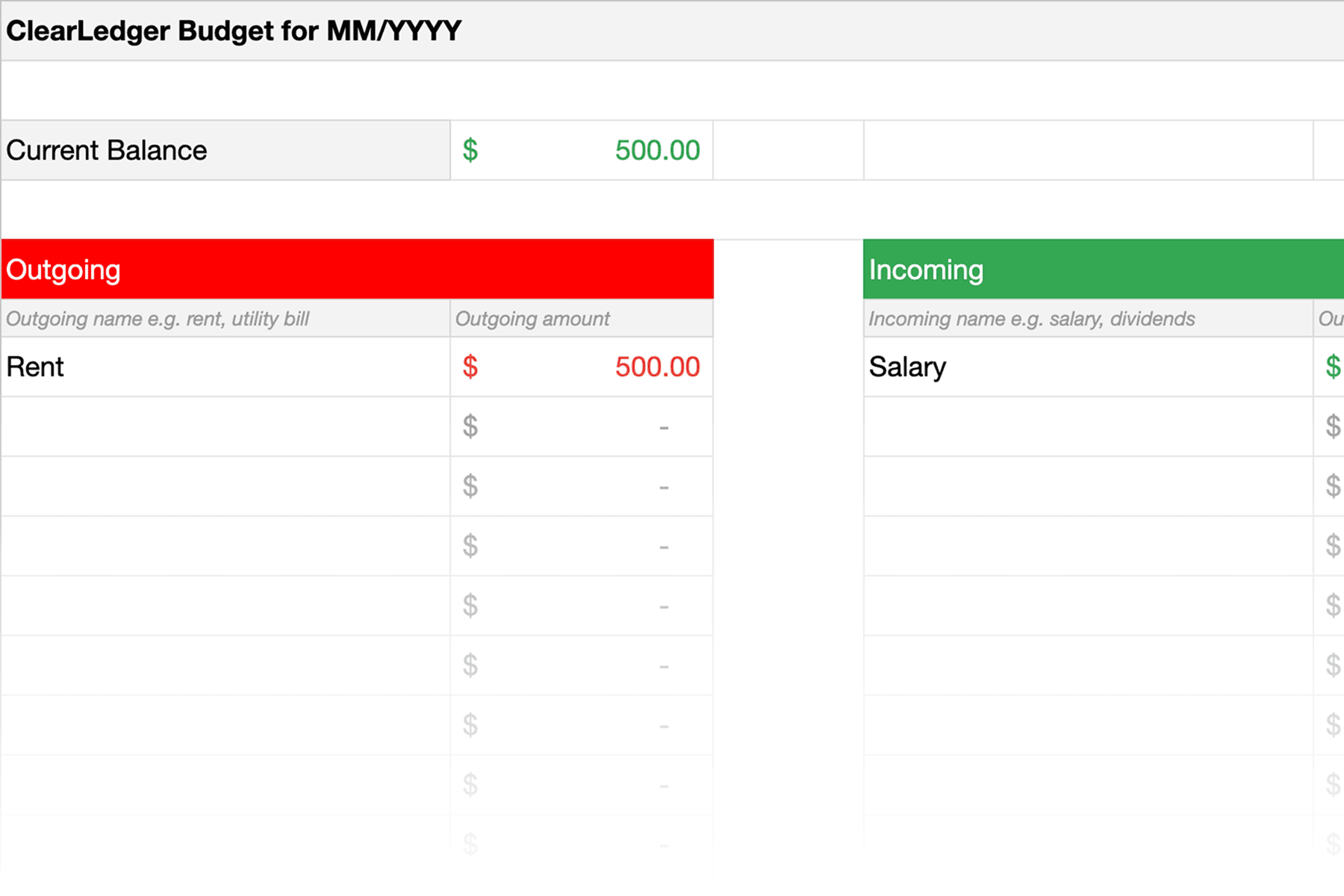
Task: Select the Outgoing name column header
Action: [x=224, y=318]
